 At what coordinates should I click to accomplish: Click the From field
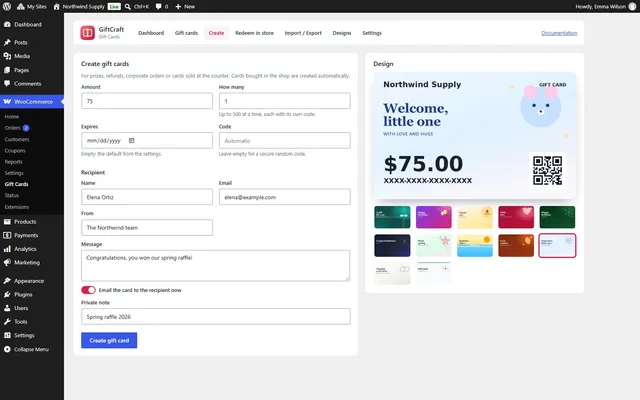[x=147, y=227]
